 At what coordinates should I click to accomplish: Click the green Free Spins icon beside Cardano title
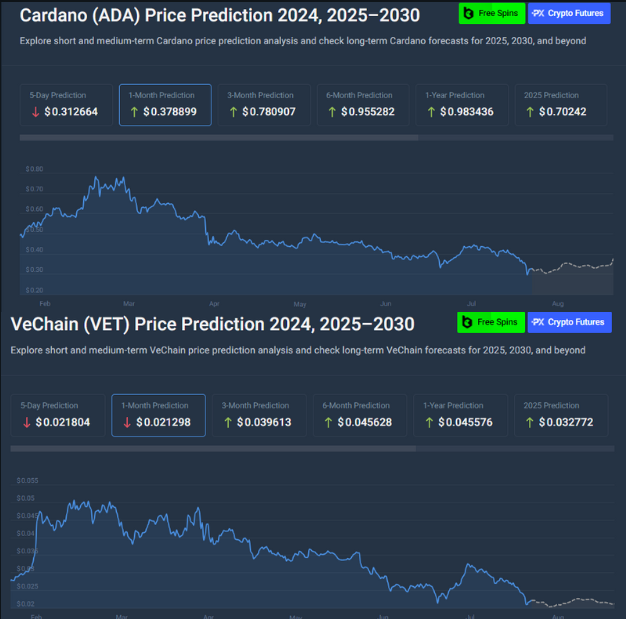(x=469, y=13)
